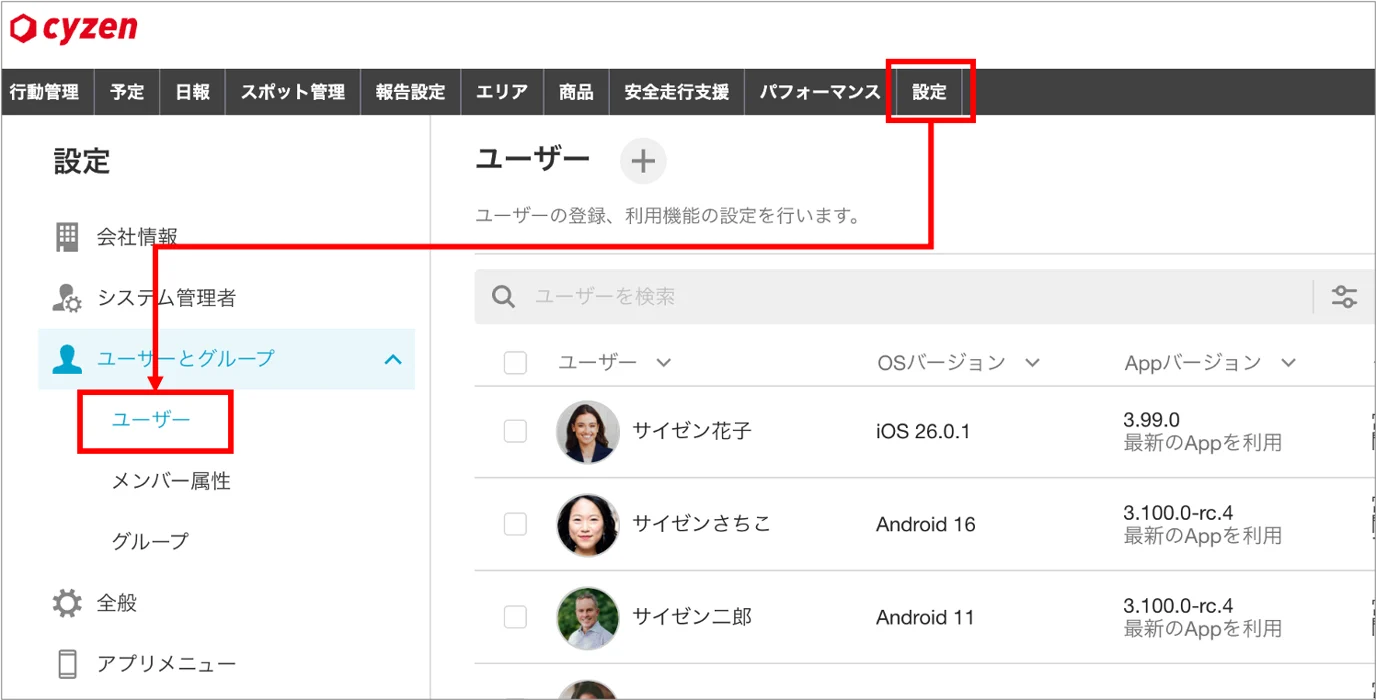The width and height of the screenshot is (1376, 700).
Task: Click ユーザー column header label
Action: [598, 363]
